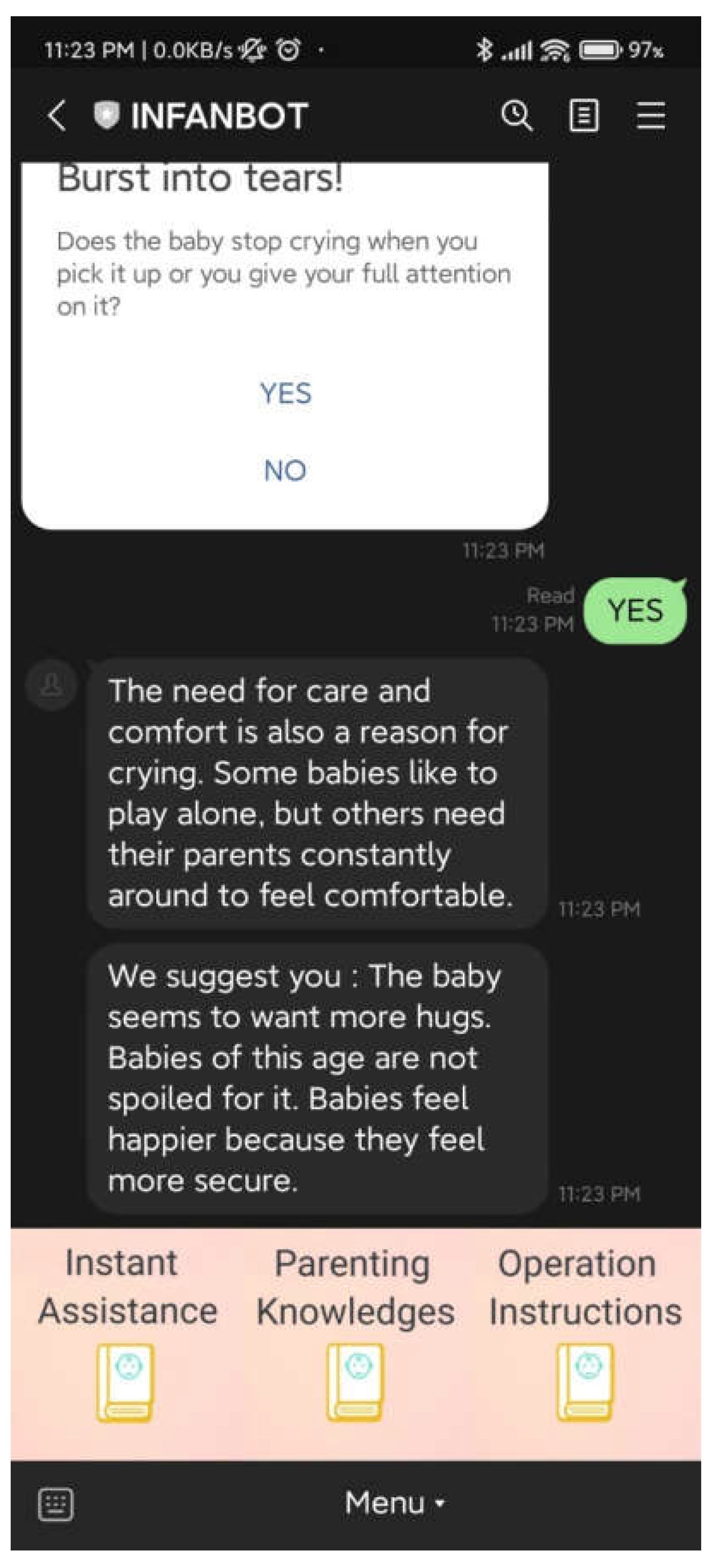The image size is (714, 1568).
Task: Collapse the Menu dropdown at the bottom
Action: (x=394, y=1503)
